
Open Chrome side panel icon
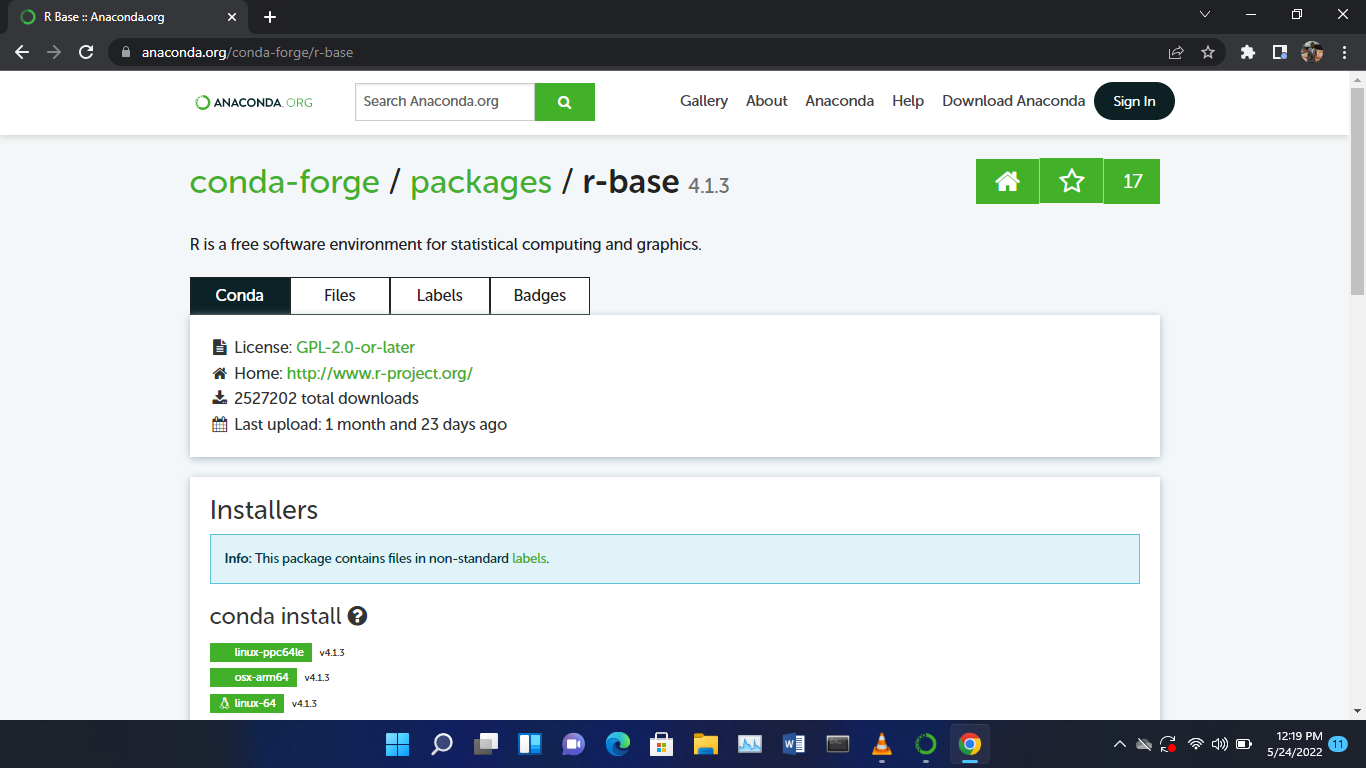click(1279, 52)
